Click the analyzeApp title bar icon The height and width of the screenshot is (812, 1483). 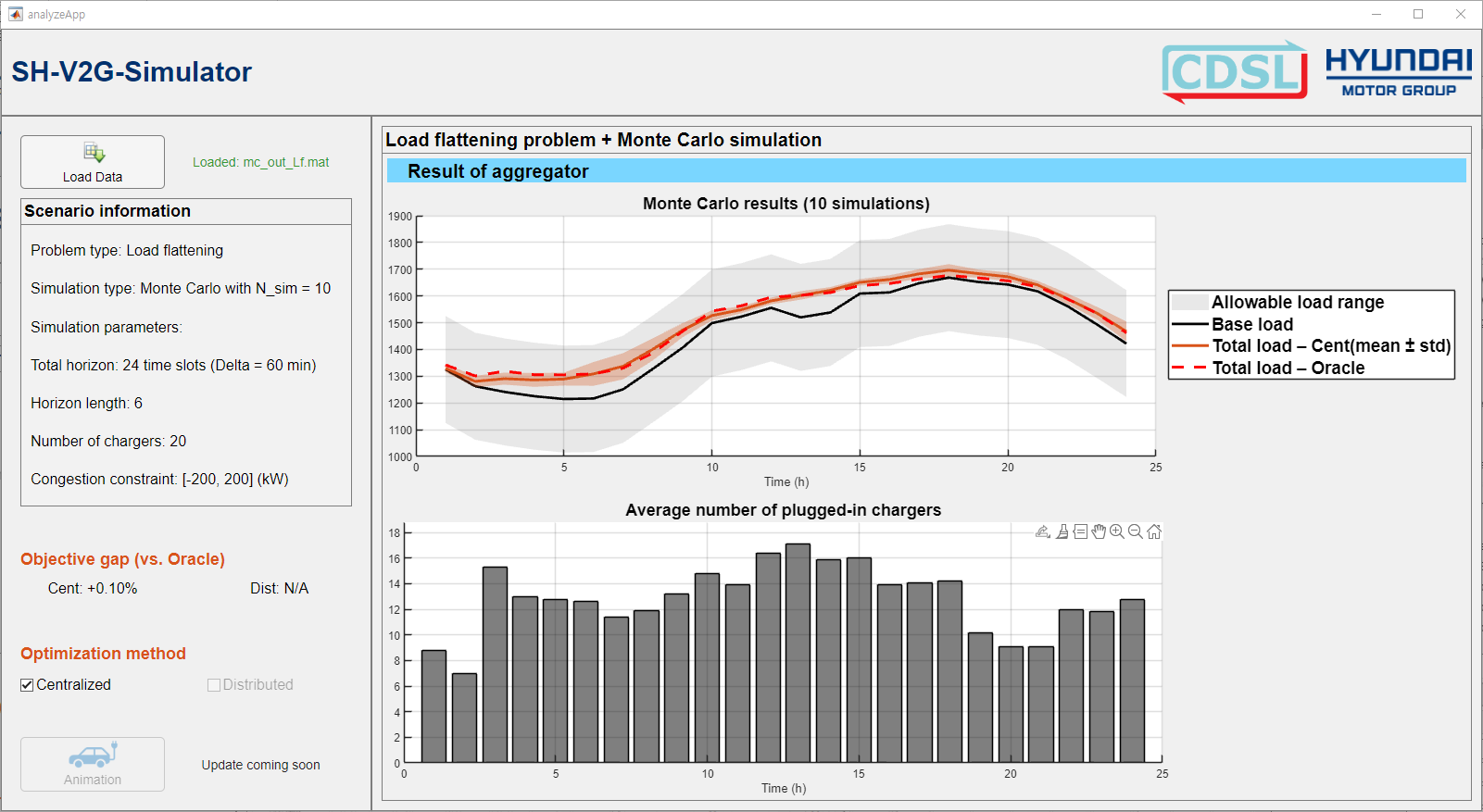tap(16, 14)
